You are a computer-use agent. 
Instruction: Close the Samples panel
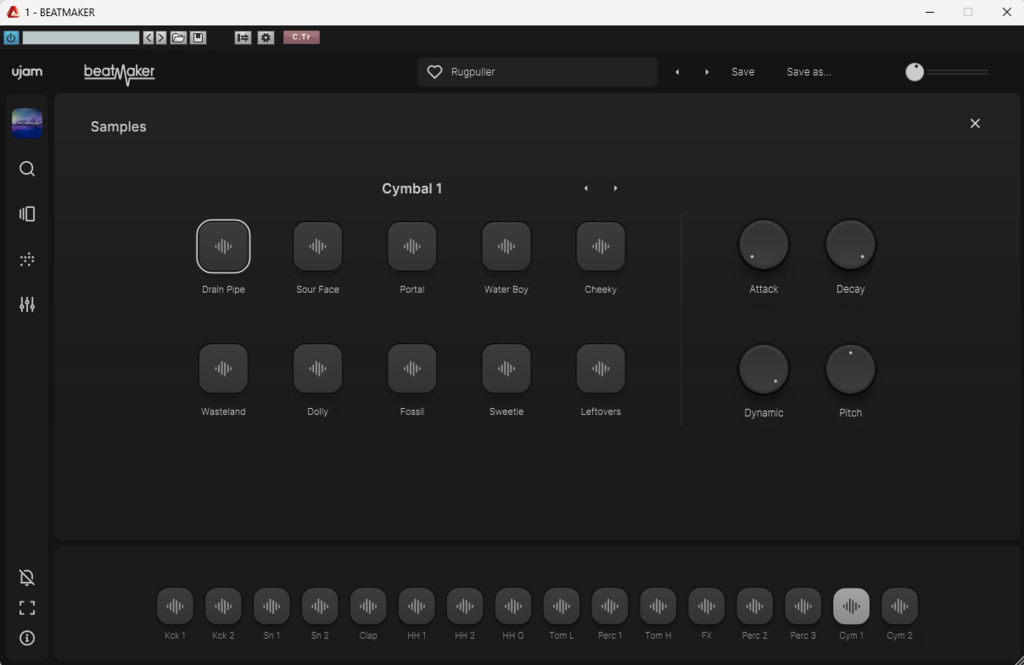tap(975, 123)
